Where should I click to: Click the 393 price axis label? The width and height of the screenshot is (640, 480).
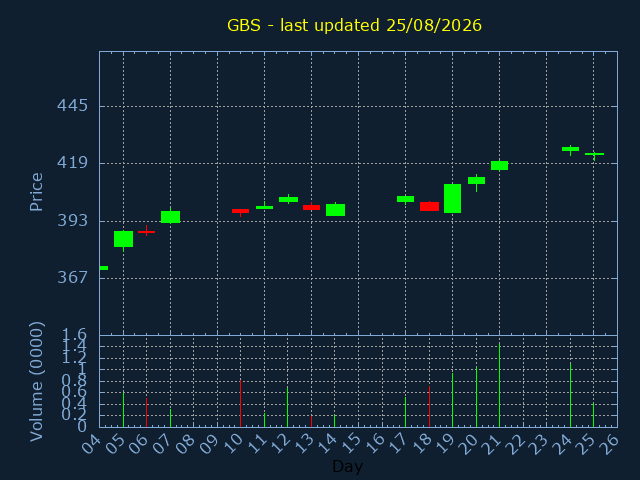pos(72,221)
